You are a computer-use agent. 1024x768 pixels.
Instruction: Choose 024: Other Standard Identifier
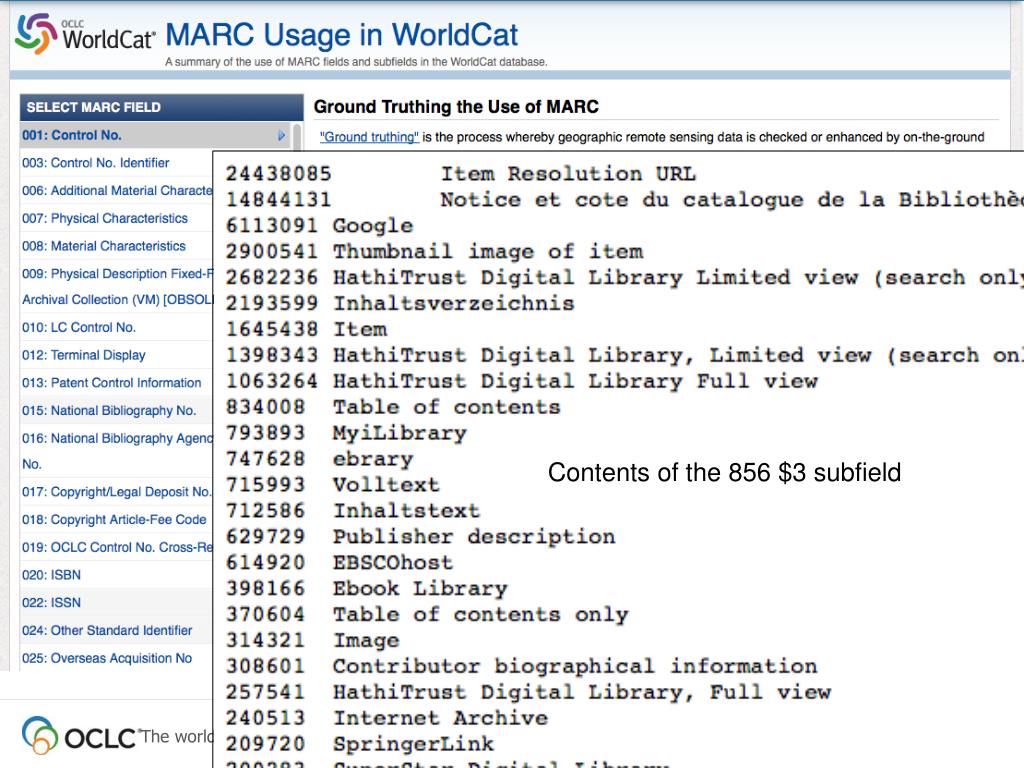pos(106,631)
